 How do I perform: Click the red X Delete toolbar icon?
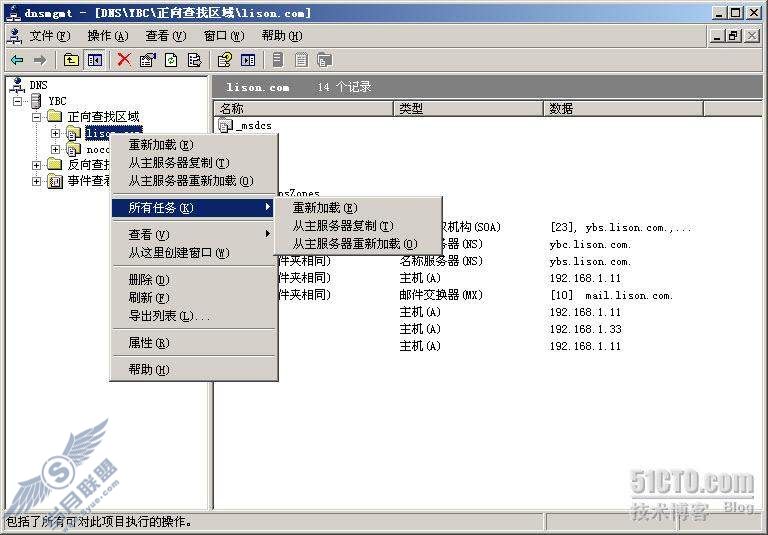pyautogui.click(x=124, y=60)
